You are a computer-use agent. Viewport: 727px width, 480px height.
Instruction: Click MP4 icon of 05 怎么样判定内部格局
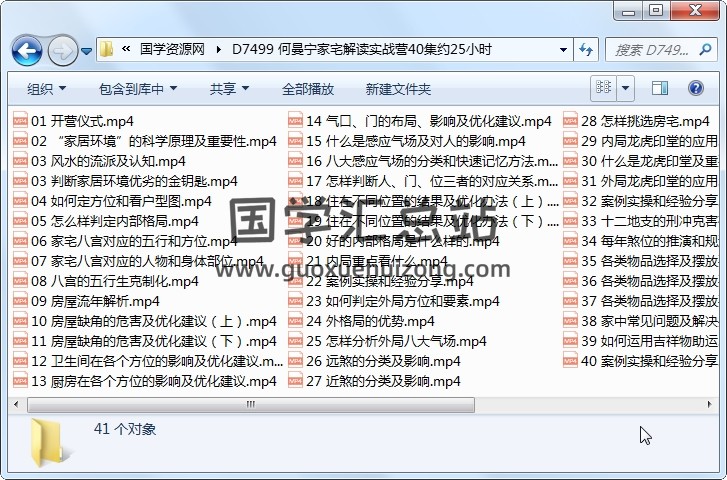[x=20, y=221]
